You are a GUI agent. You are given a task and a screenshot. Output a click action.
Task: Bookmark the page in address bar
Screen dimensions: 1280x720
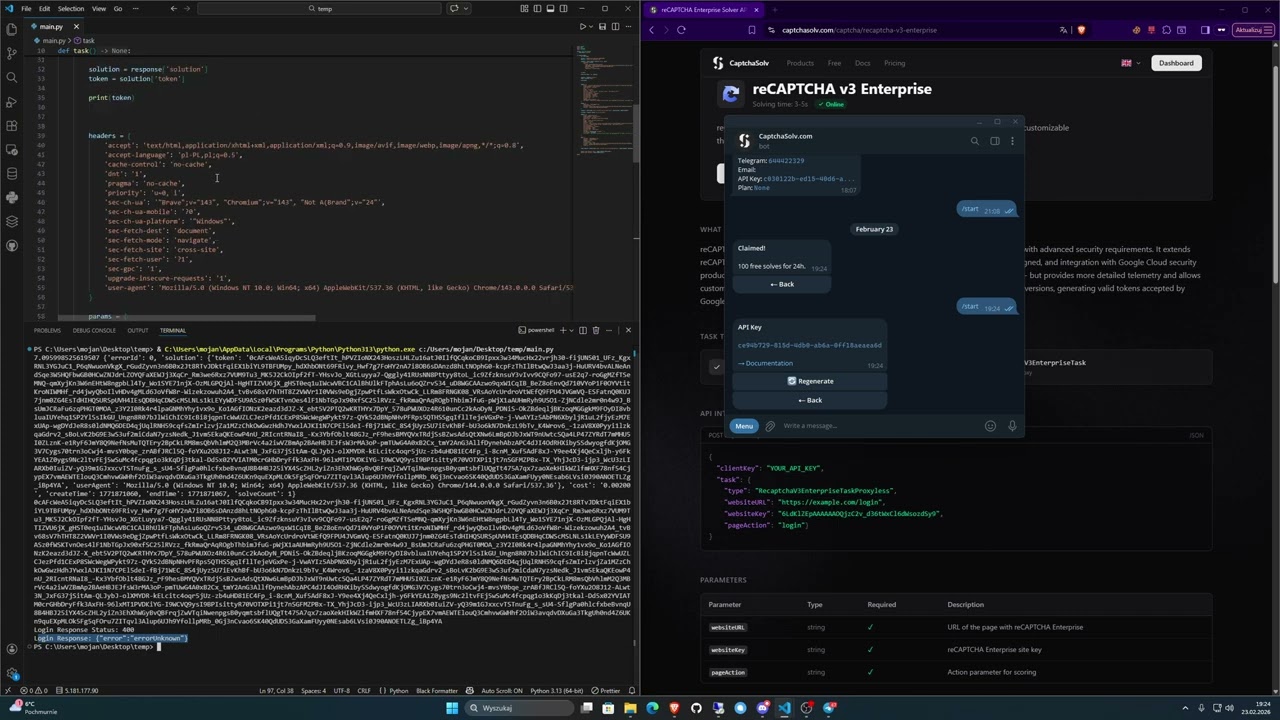pyautogui.click(x=752, y=30)
